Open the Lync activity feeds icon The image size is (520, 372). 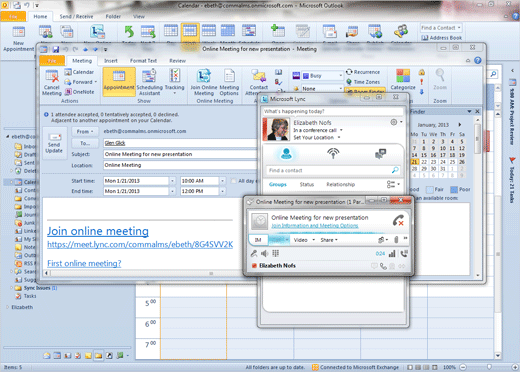[333, 153]
